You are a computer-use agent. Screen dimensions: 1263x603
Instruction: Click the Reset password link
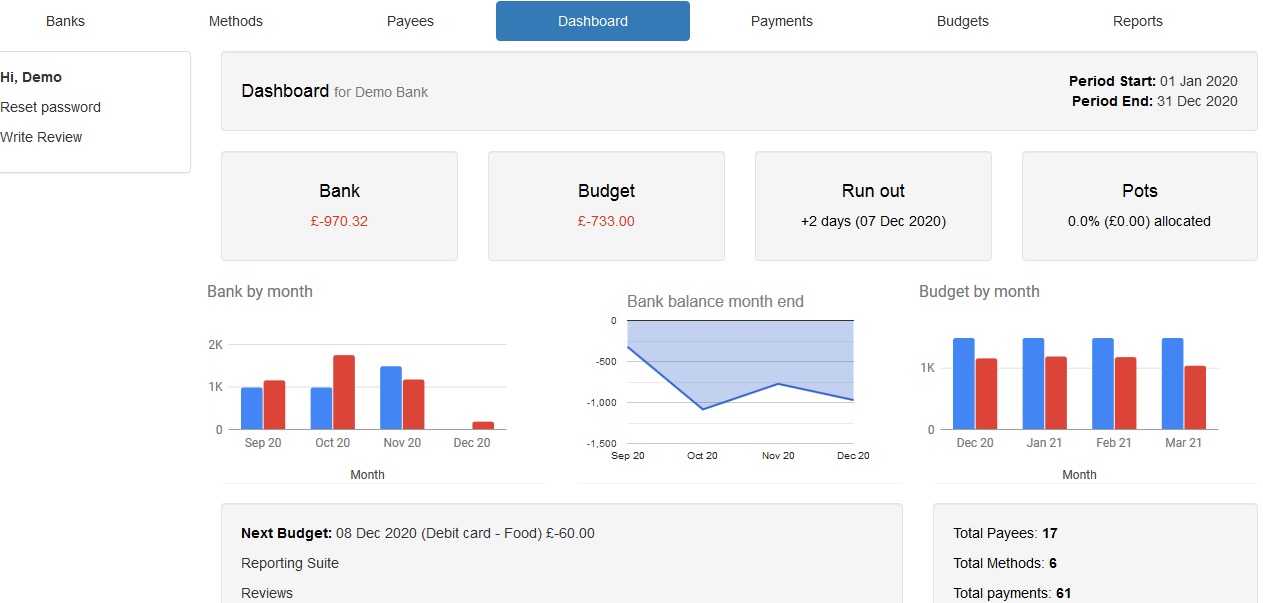pos(50,107)
